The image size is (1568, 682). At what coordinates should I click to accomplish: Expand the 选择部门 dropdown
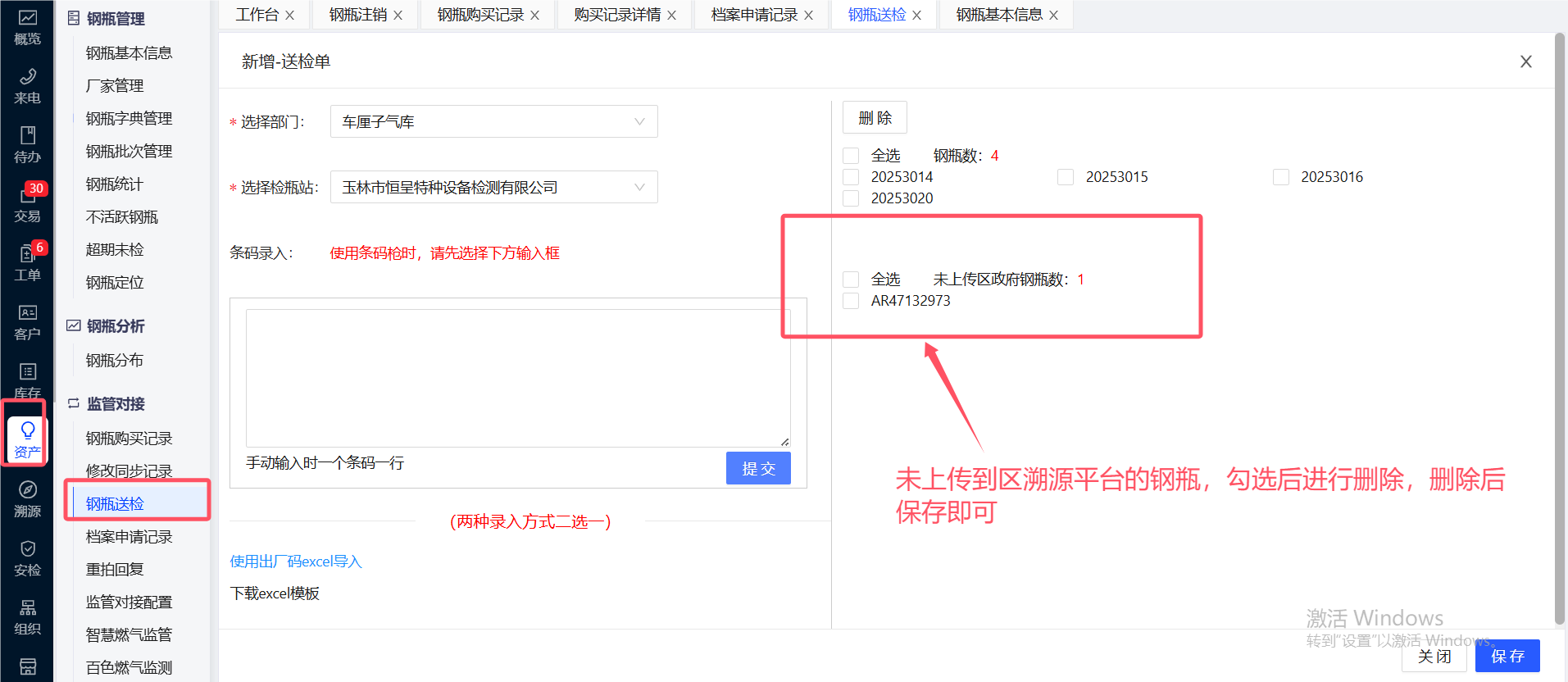(493, 121)
